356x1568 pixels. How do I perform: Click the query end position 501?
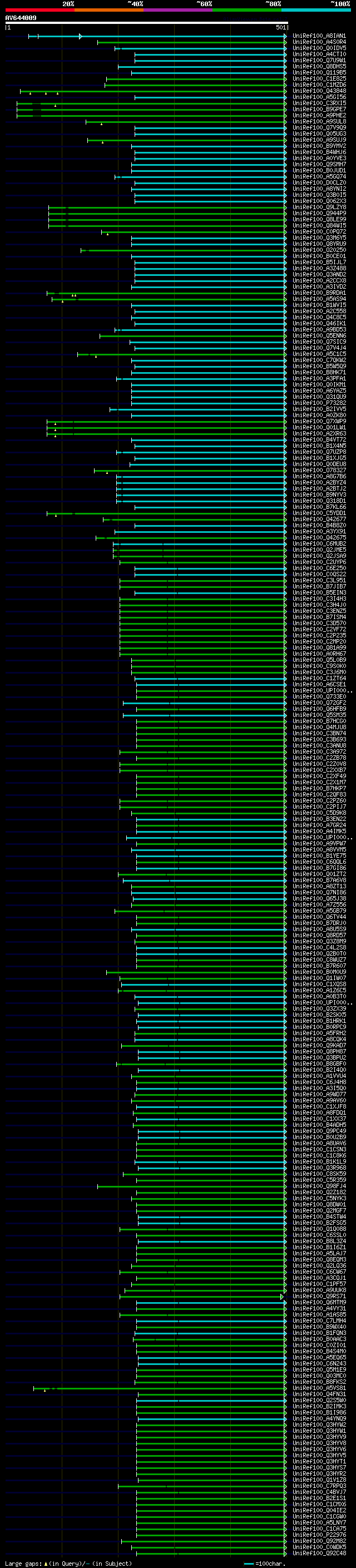[x=281, y=27]
